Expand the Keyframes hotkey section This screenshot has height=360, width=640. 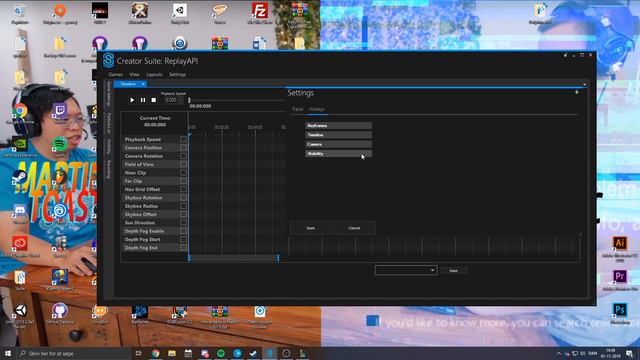tap(338, 125)
